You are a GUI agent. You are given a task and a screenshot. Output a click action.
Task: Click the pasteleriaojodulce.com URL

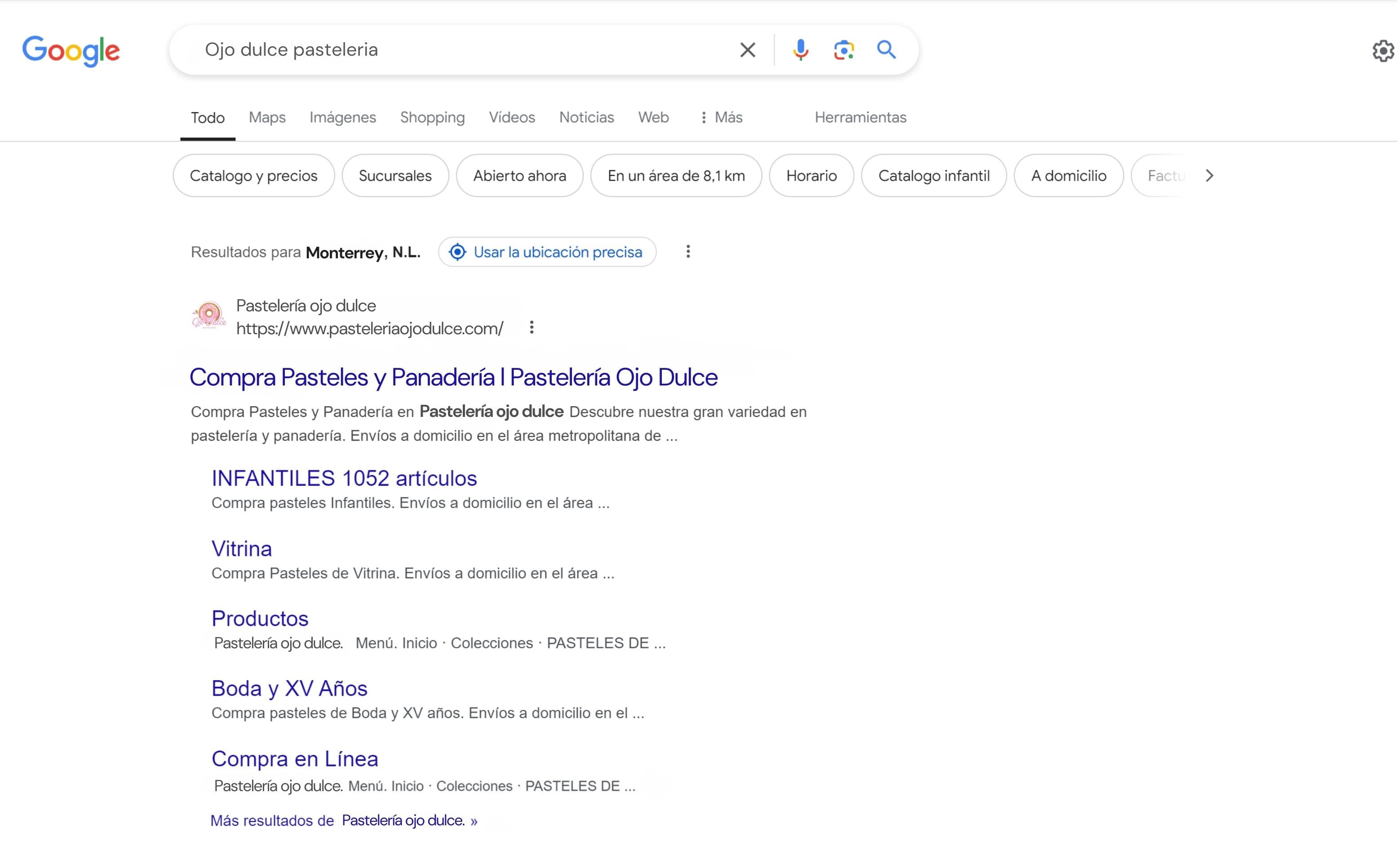371,329
